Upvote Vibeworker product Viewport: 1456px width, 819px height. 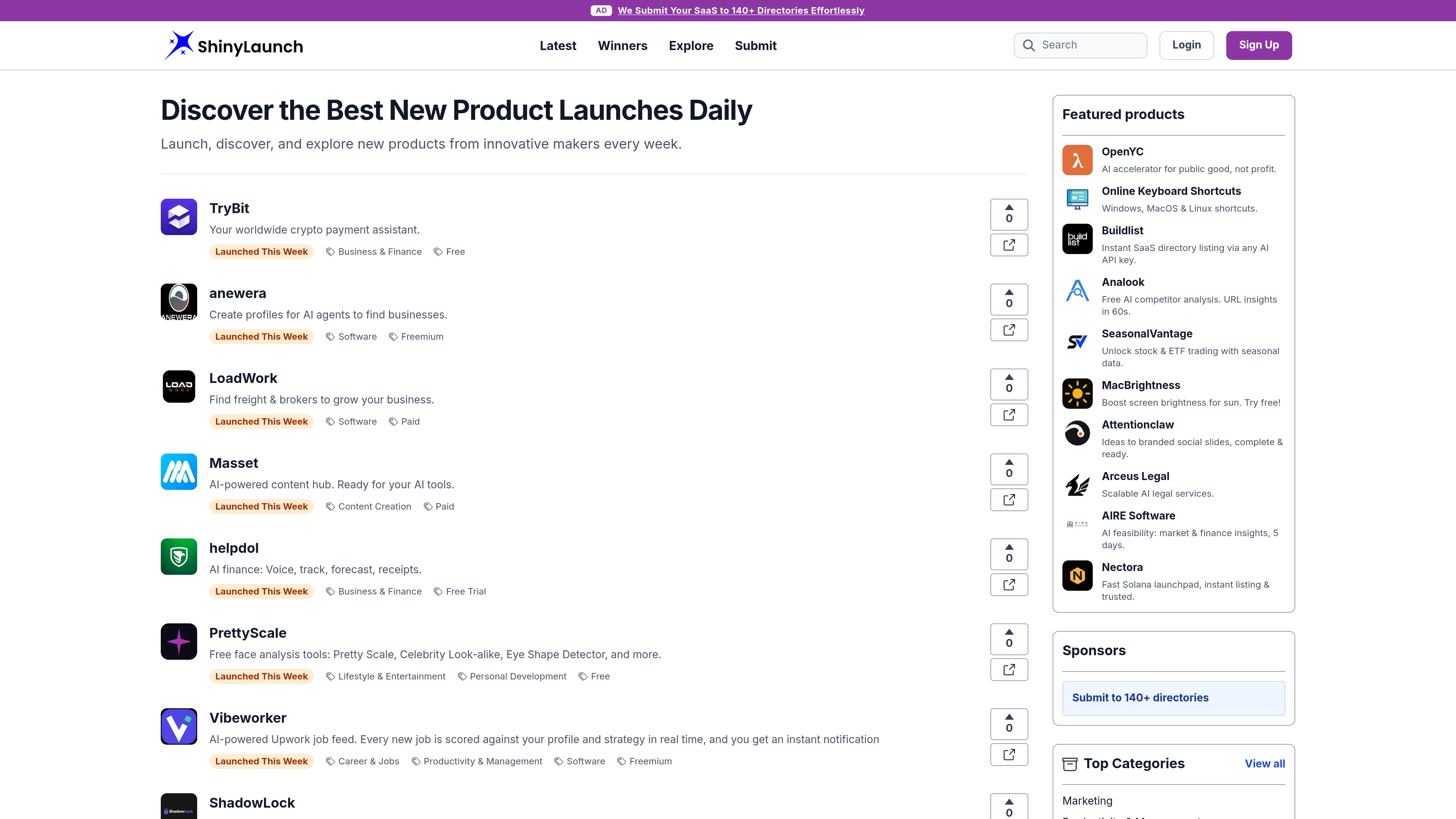coord(1009,723)
